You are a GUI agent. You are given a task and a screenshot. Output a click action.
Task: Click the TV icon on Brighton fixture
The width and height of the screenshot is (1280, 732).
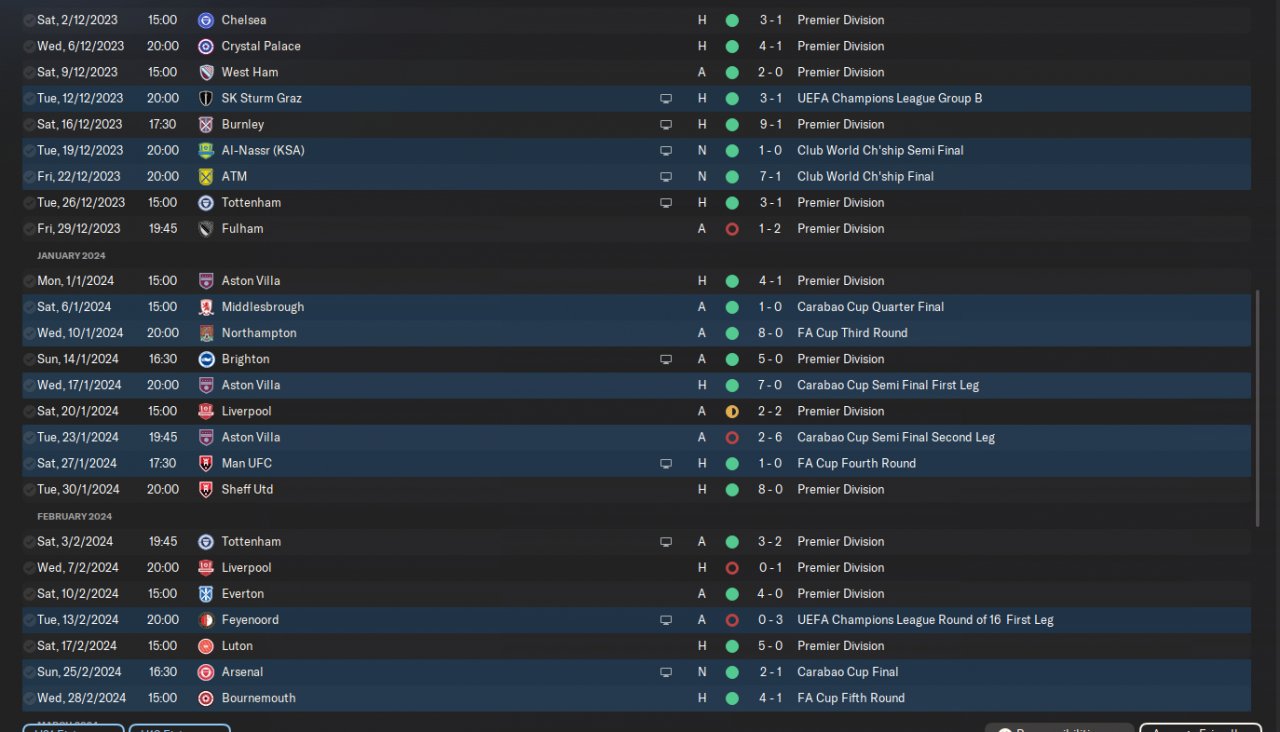point(666,359)
